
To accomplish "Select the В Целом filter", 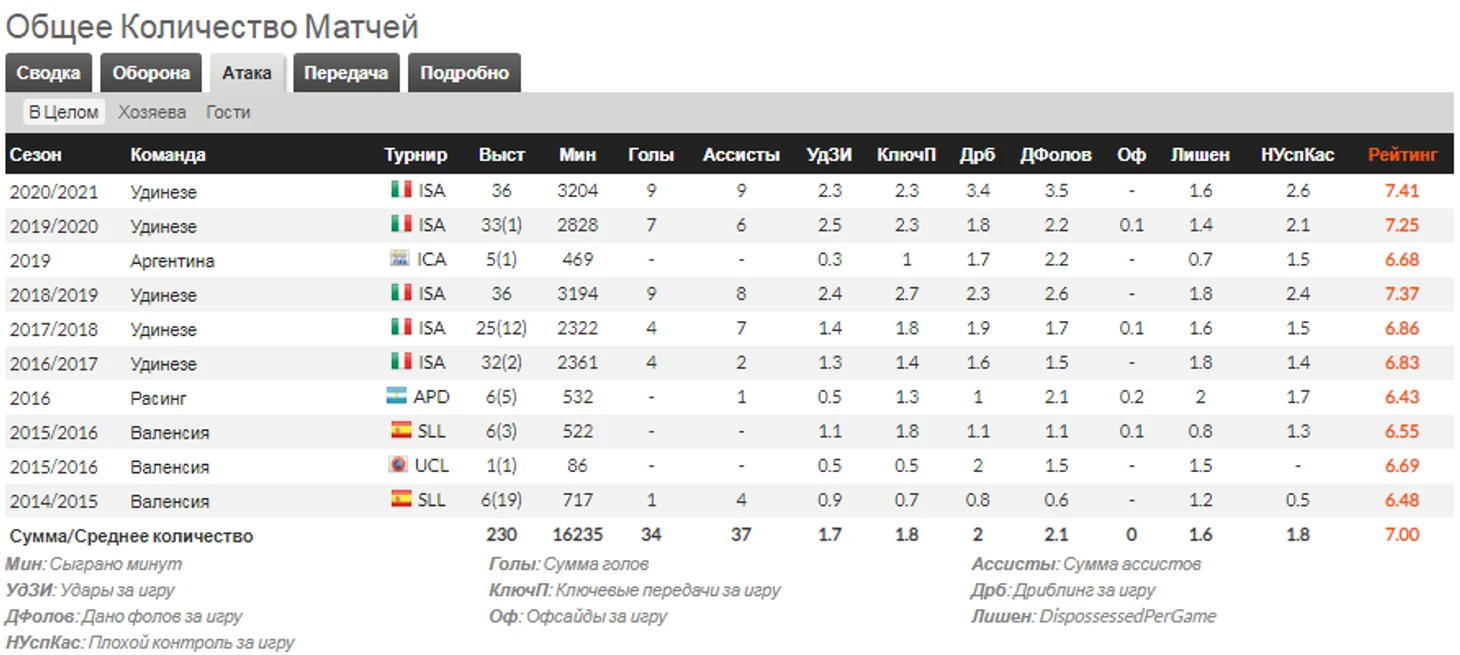I will click(64, 112).
